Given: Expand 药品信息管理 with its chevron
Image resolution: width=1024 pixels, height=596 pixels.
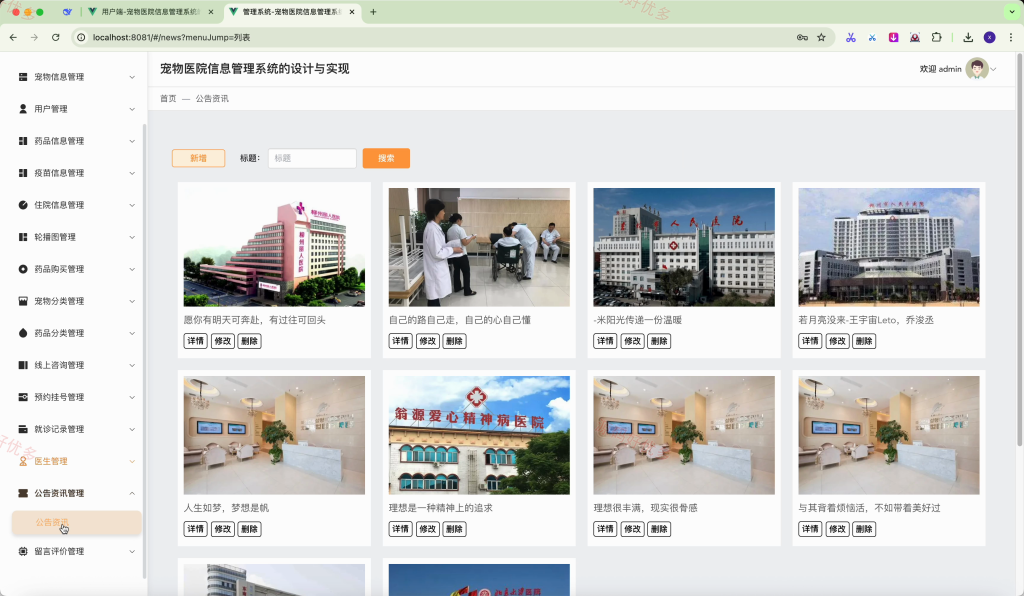Looking at the screenshot, I should 132,141.
